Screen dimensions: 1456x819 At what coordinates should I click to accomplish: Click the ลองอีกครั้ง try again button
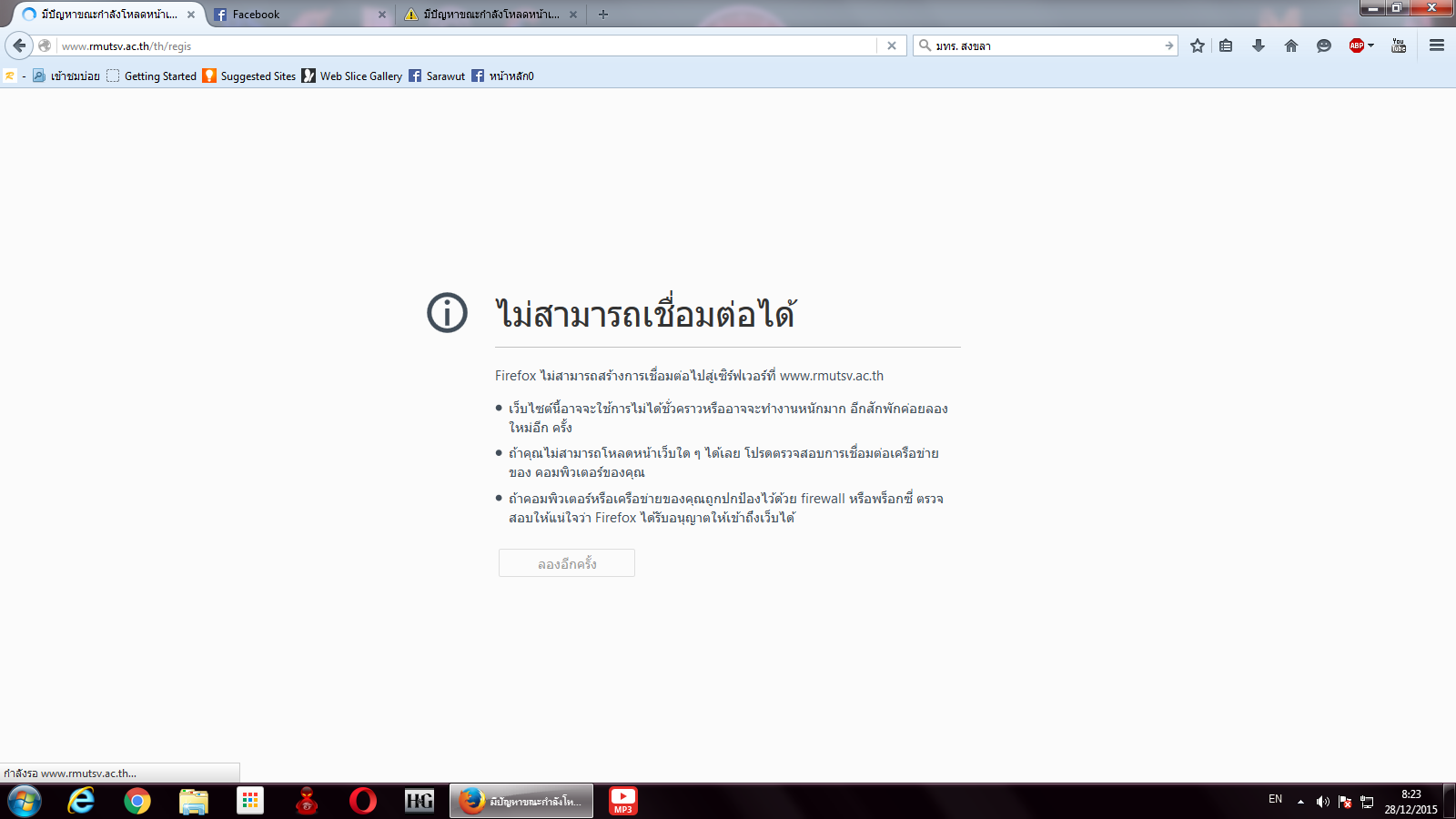[567, 563]
